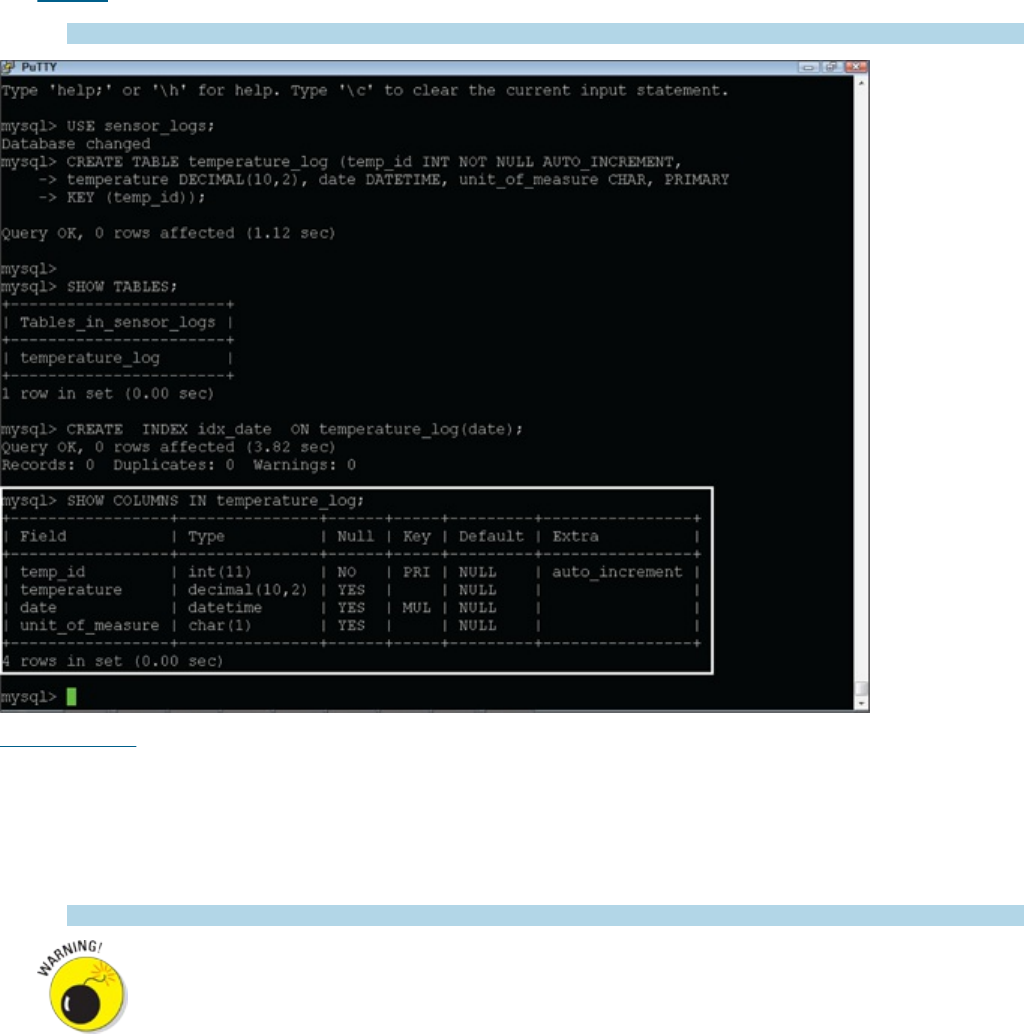Click the CREATE INDEX idx_date command

pyautogui.click(x=295, y=429)
